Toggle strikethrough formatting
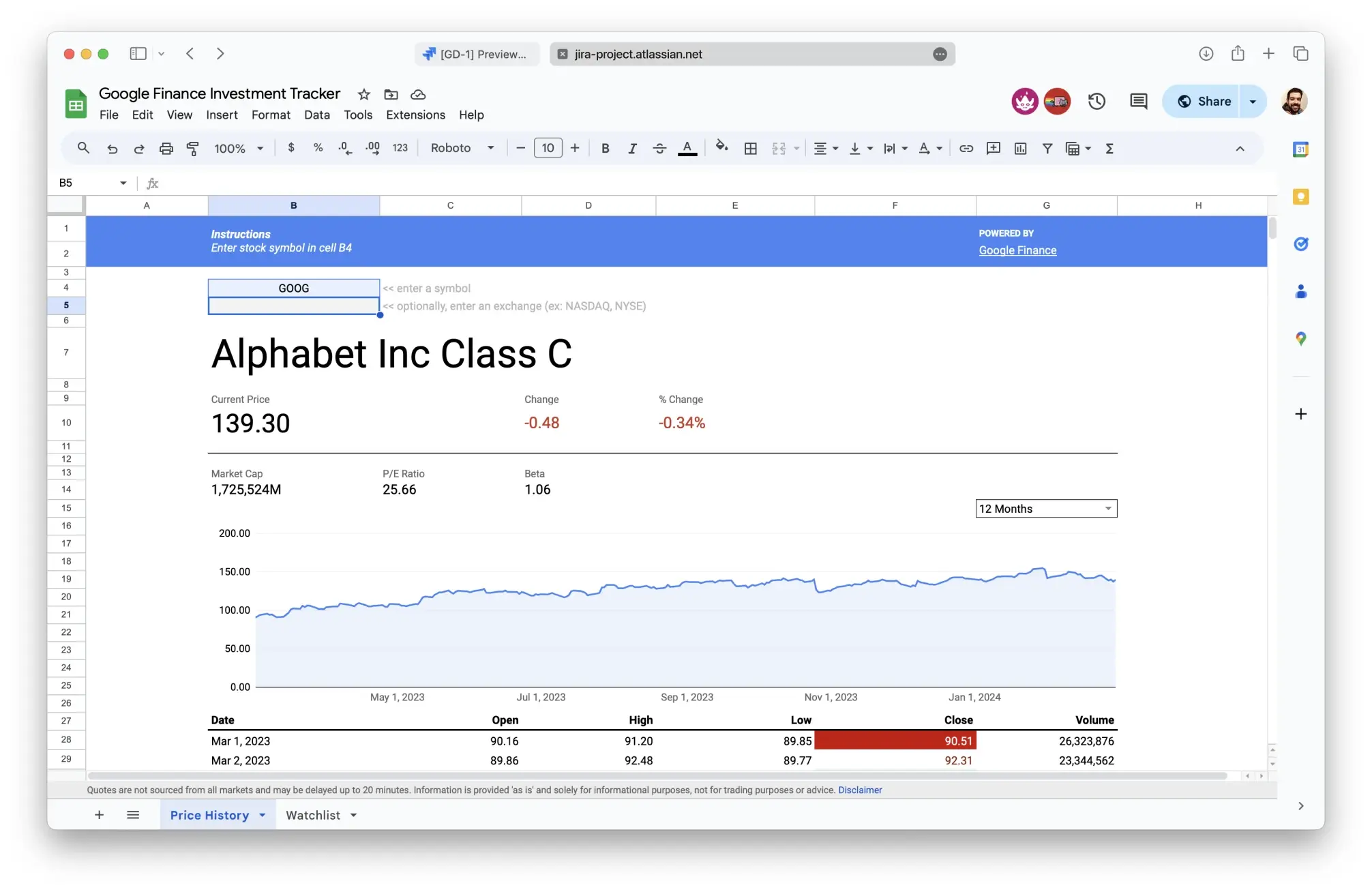This screenshot has height=892, width=1372. point(659,148)
